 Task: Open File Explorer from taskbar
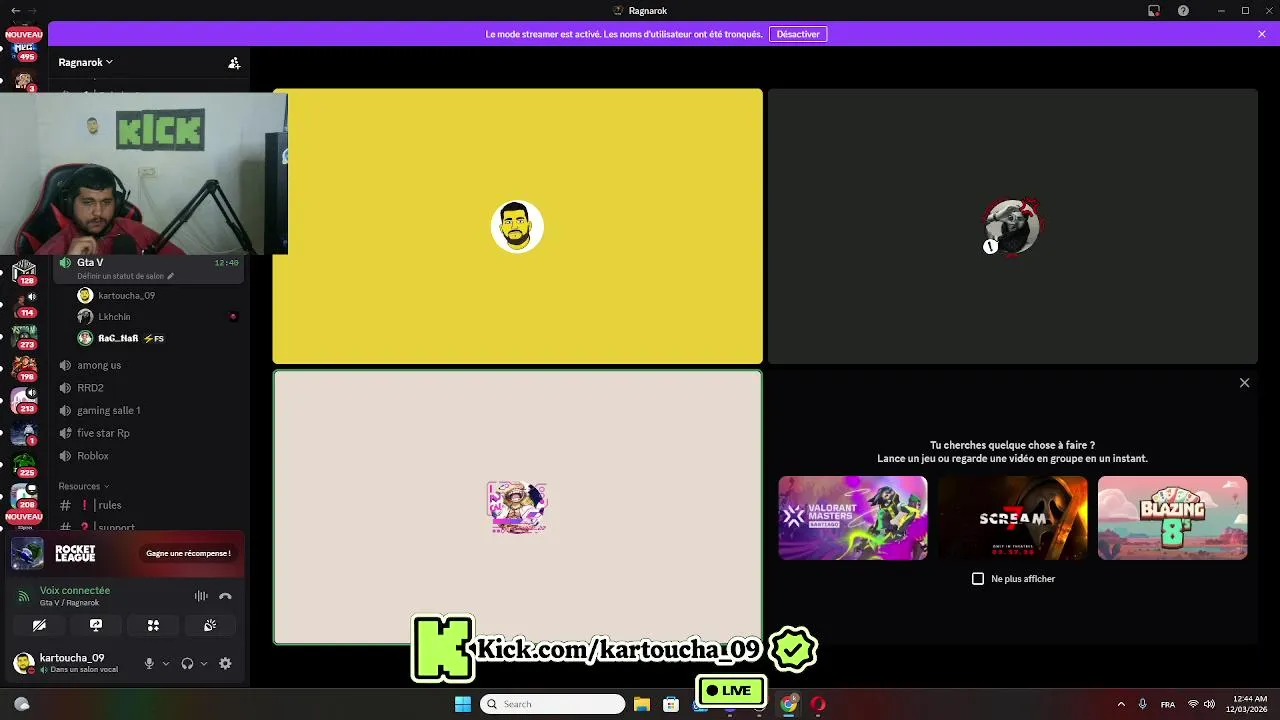pos(642,704)
